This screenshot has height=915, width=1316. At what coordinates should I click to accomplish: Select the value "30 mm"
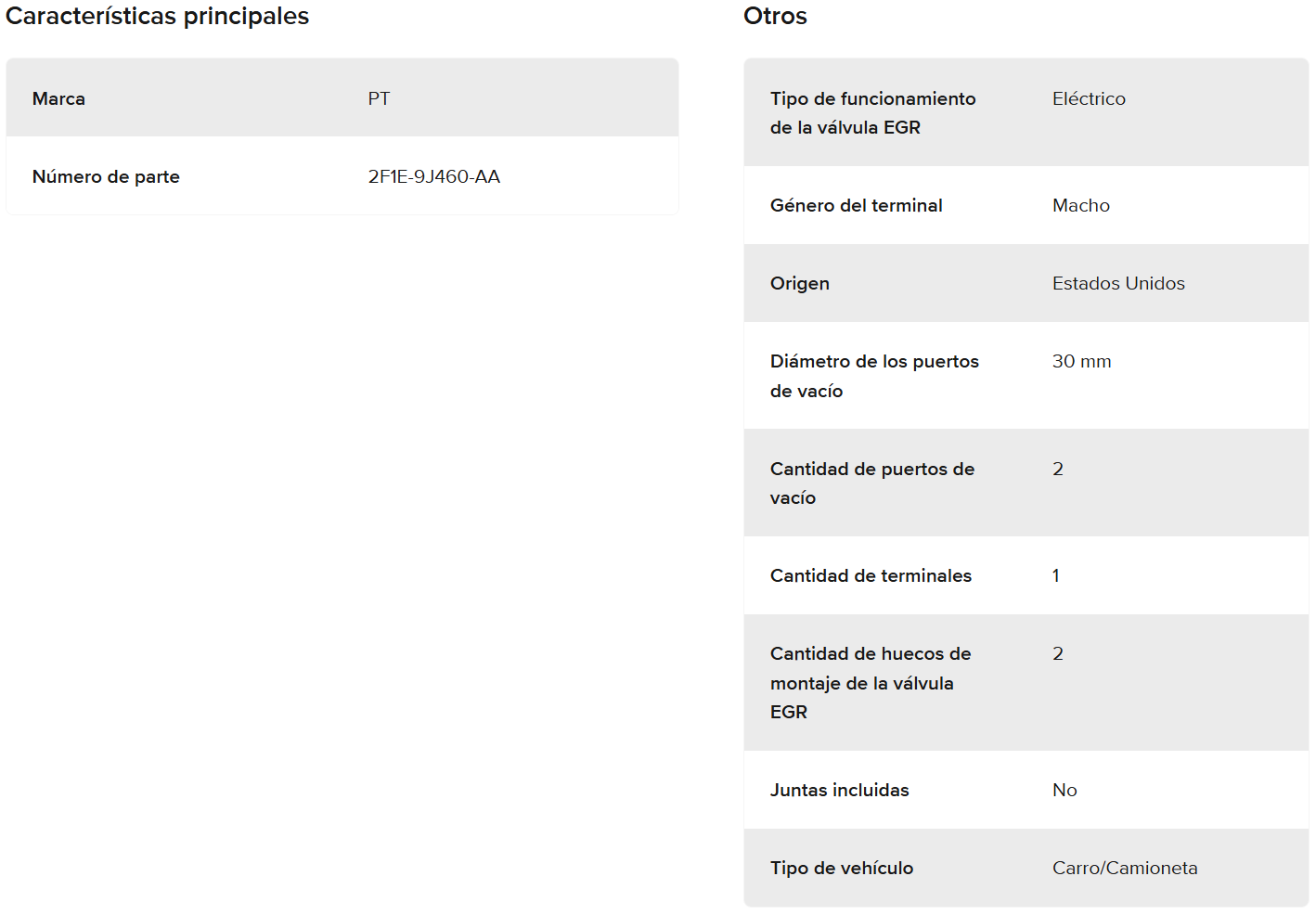[1081, 362]
